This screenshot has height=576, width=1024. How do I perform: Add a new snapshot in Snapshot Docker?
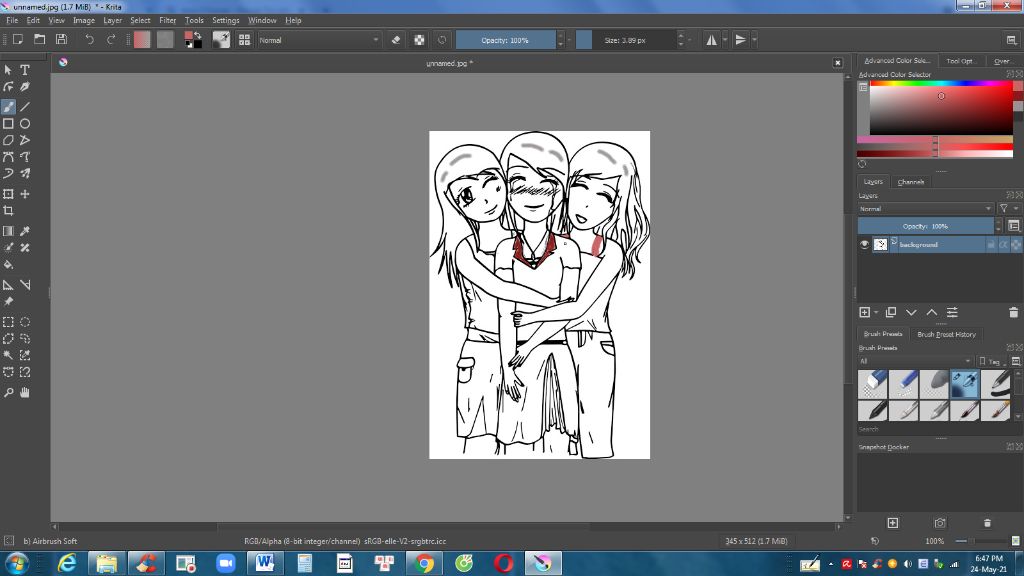click(x=893, y=523)
